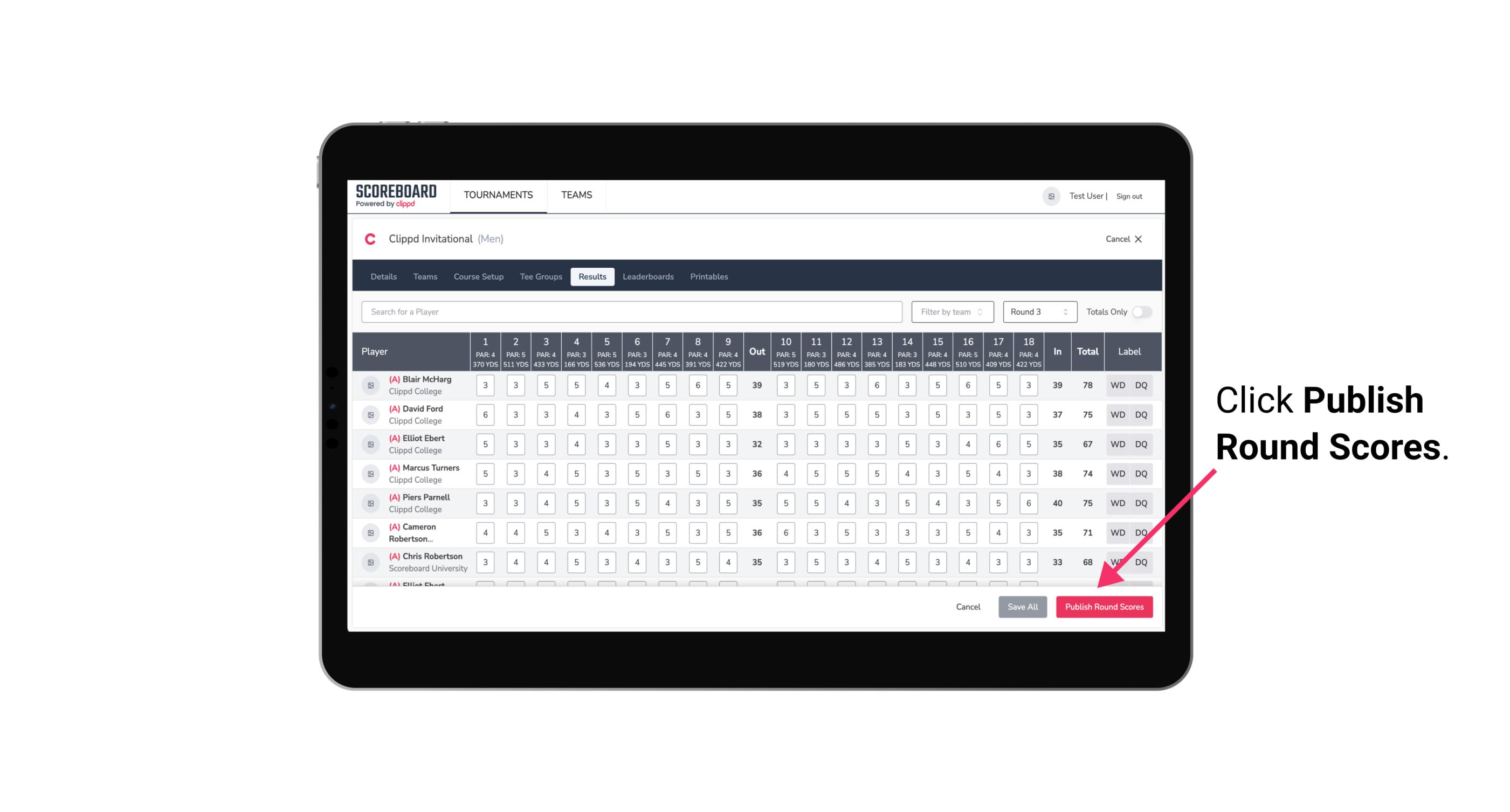The height and width of the screenshot is (812, 1510).
Task: Click the Search for a Player field
Action: coord(633,312)
